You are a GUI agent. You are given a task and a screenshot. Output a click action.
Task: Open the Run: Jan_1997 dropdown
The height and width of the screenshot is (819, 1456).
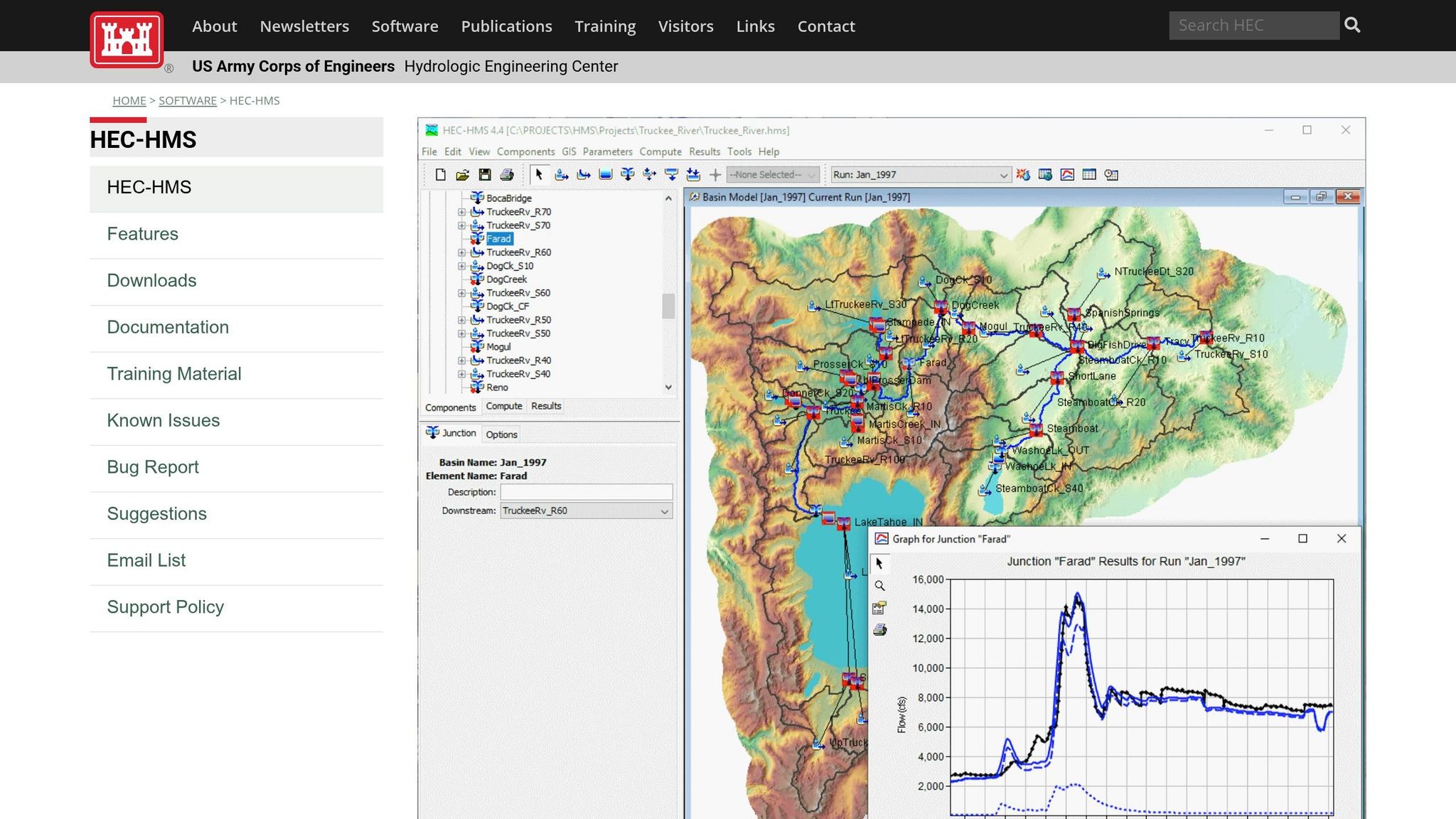920,175
